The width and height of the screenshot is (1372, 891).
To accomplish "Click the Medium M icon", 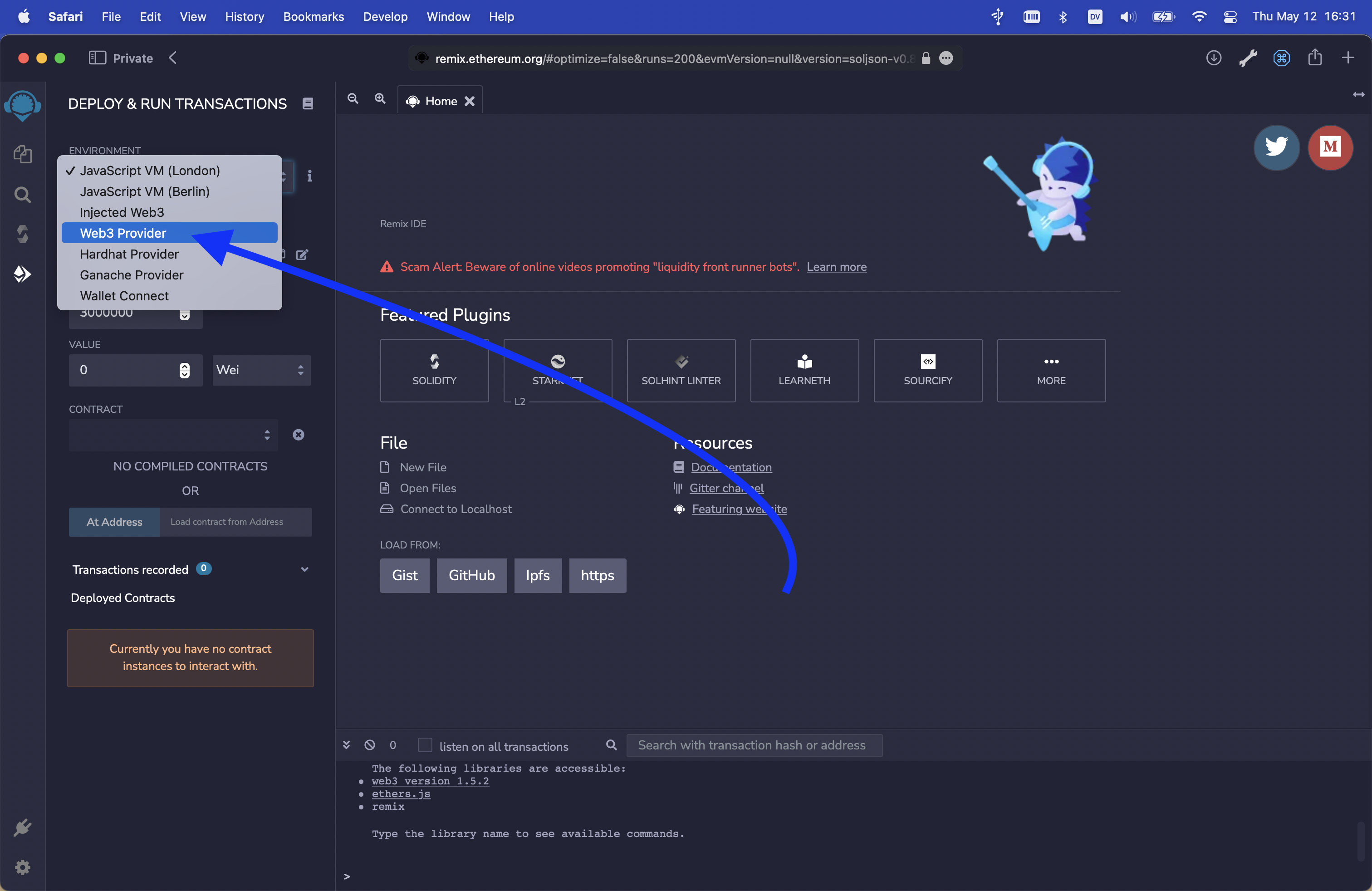I will pyautogui.click(x=1330, y=147).
